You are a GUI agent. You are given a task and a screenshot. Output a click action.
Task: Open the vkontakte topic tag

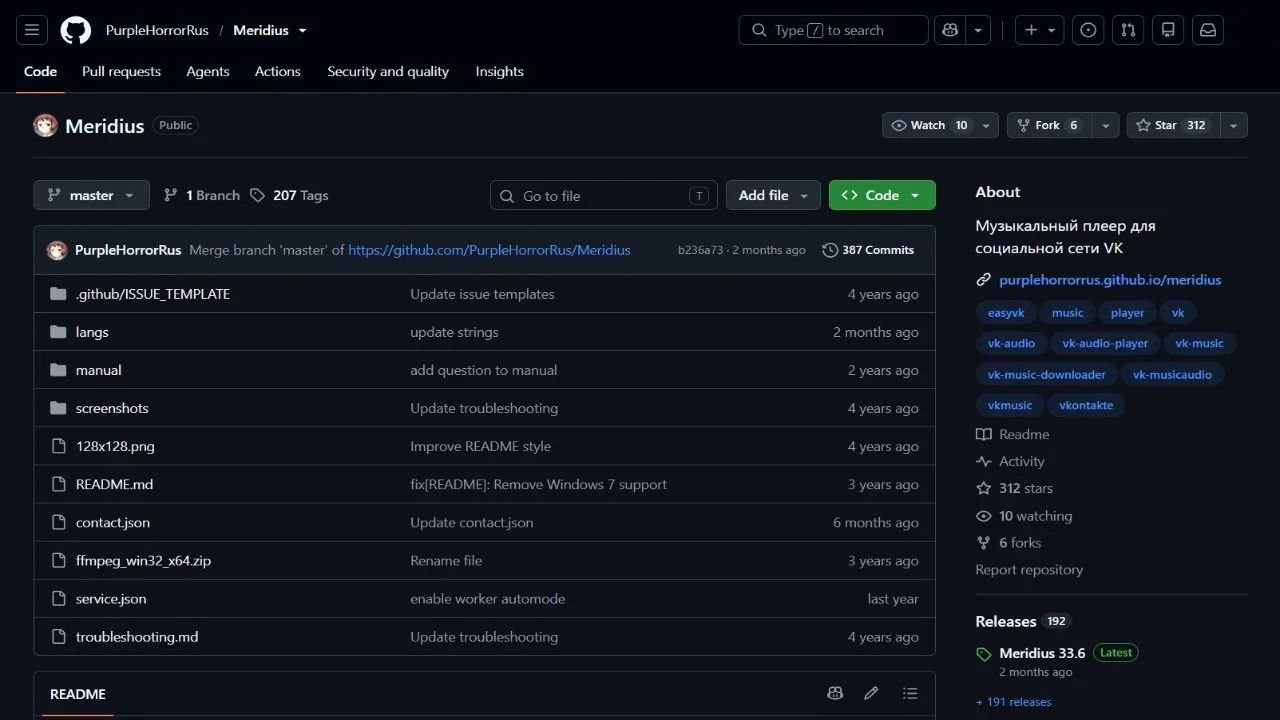click(1086, 405)
